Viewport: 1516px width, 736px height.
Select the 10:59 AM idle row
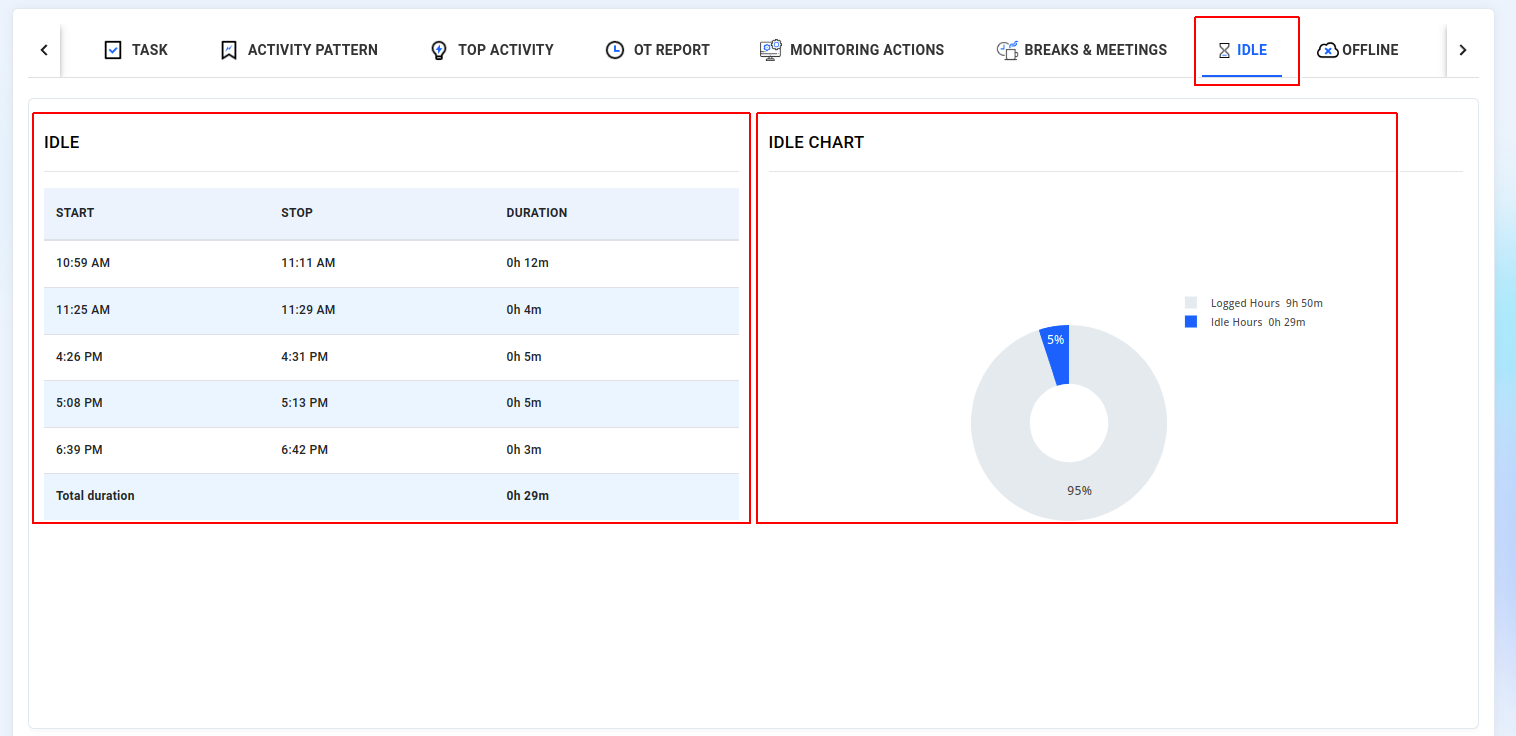pos(391,263)
